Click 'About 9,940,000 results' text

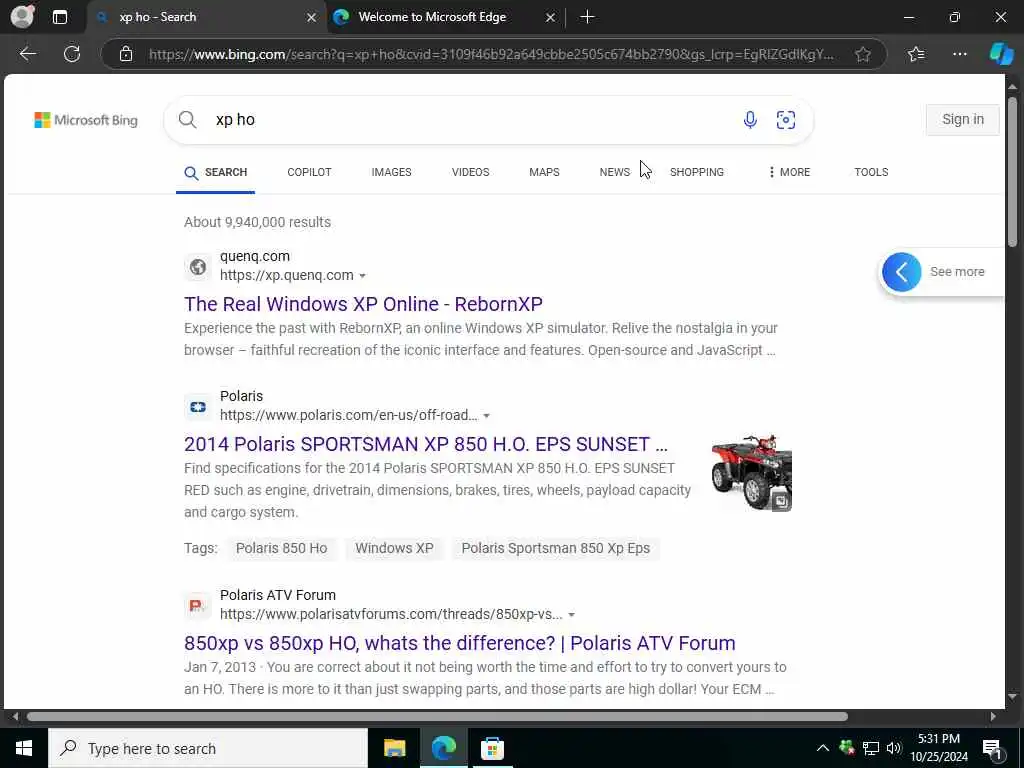pyautogui.click(x=257, y=222)
